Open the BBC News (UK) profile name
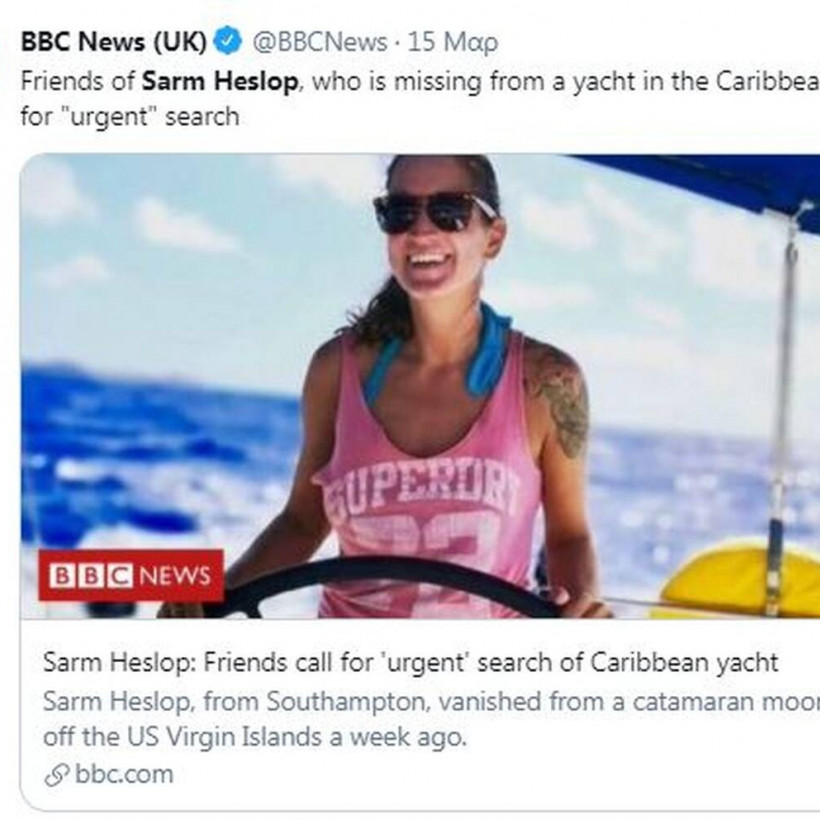Viewport: 820px width, 820px height. point(114,43)
